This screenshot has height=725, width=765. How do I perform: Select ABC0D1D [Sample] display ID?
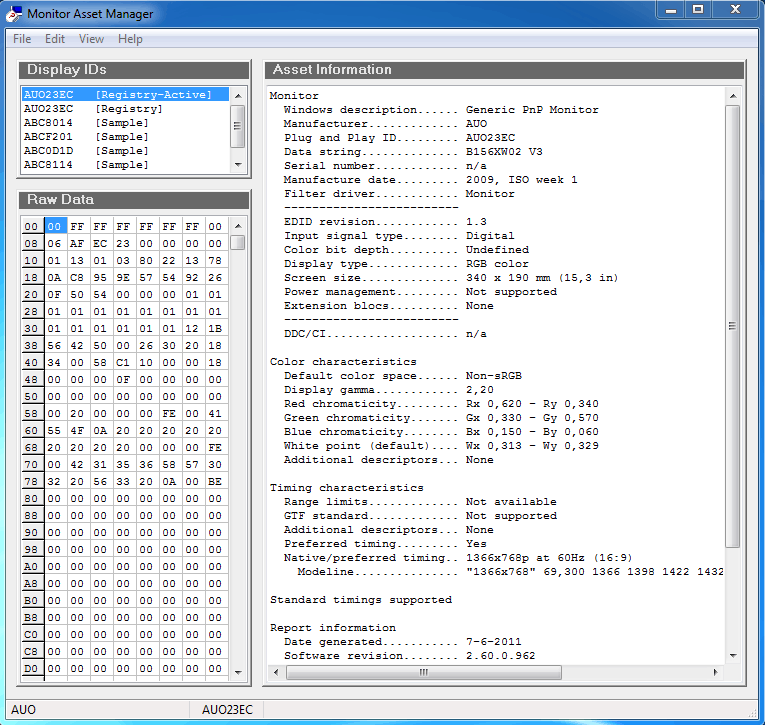click(125, 151)
